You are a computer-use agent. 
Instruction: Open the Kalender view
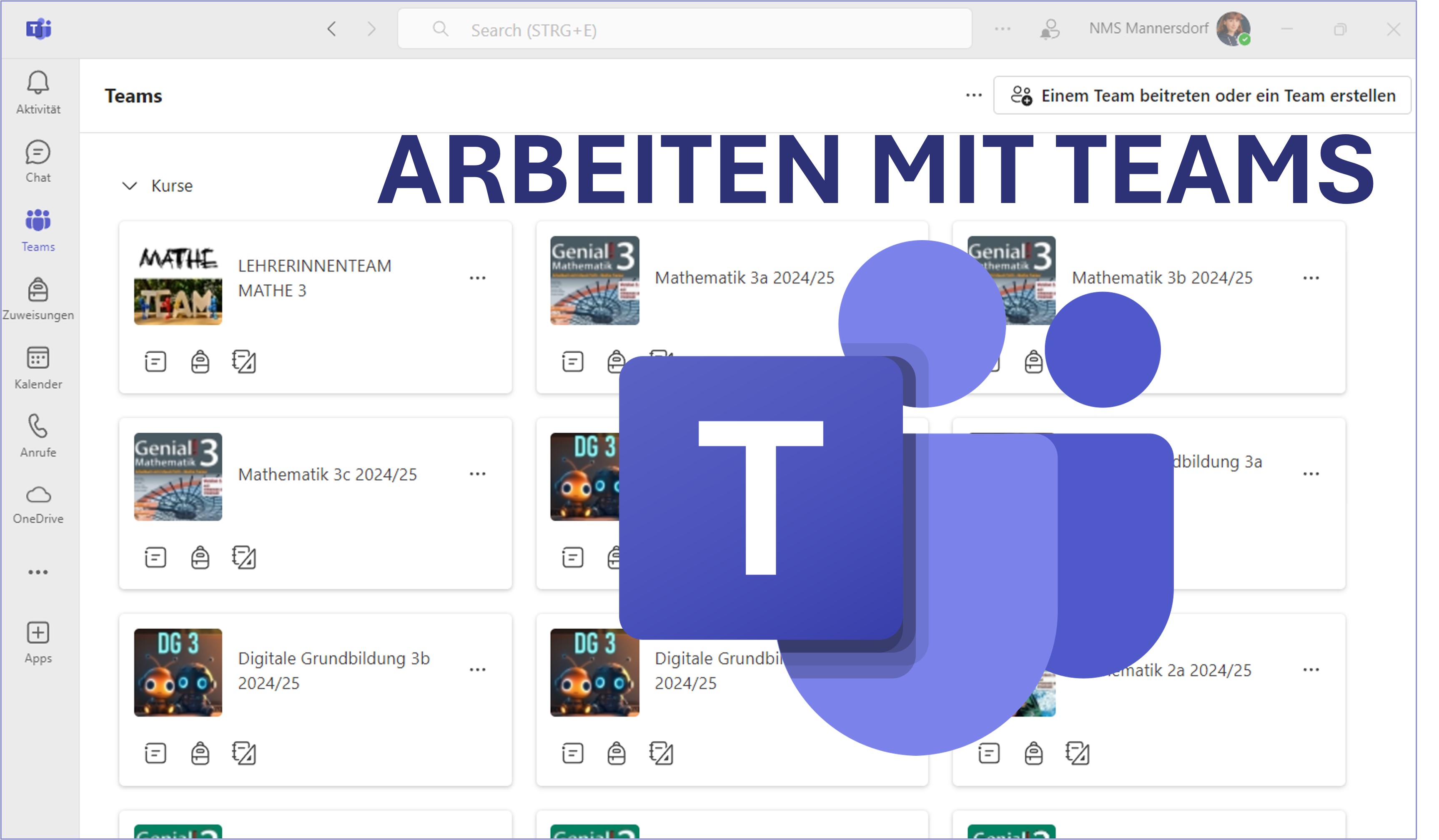(38, 368)
